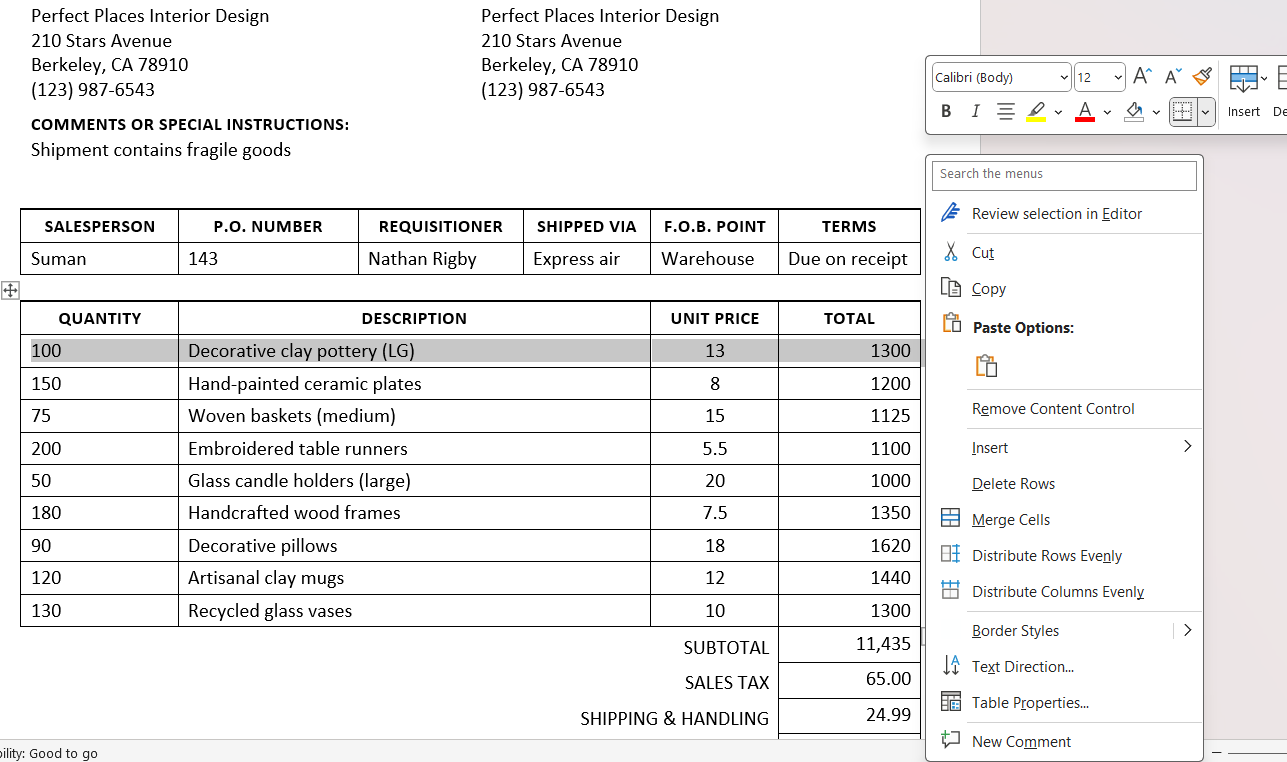Click the cell 'Decorative clay pottery (LG)'
Image resolution: width=1287 pixels, height=762 pixels.
(414, 351)
